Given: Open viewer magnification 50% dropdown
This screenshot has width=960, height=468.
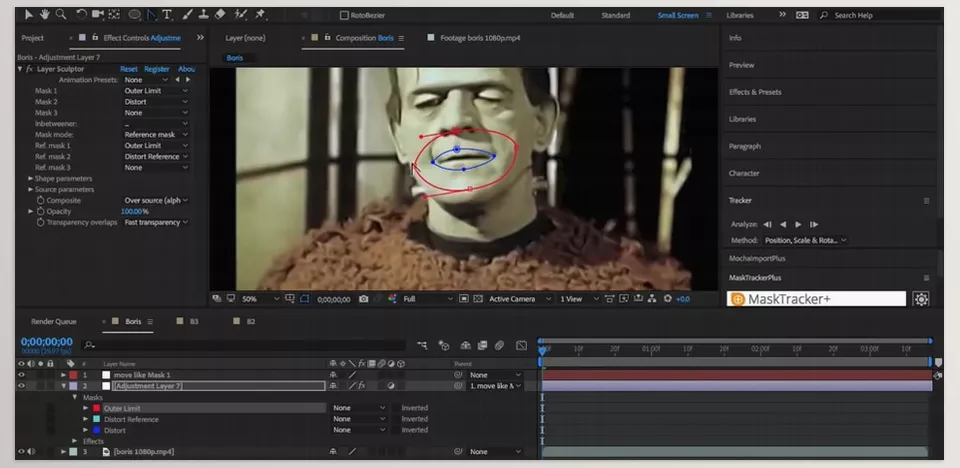Looking at the screenshot, I should pyautogui.click(x=260, y=299).
